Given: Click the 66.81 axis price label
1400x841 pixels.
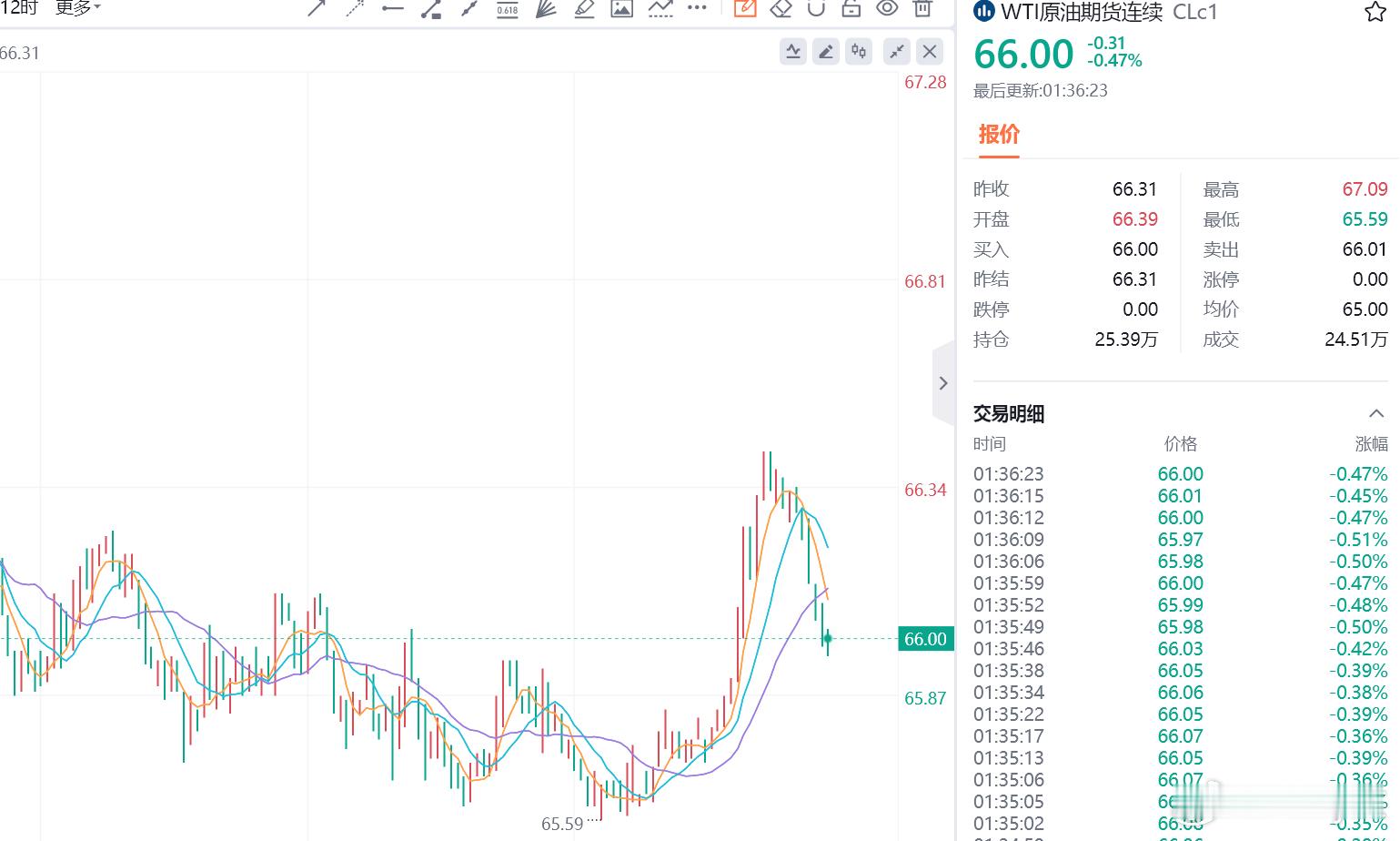Looking at the screenshot, I should 925,281.
